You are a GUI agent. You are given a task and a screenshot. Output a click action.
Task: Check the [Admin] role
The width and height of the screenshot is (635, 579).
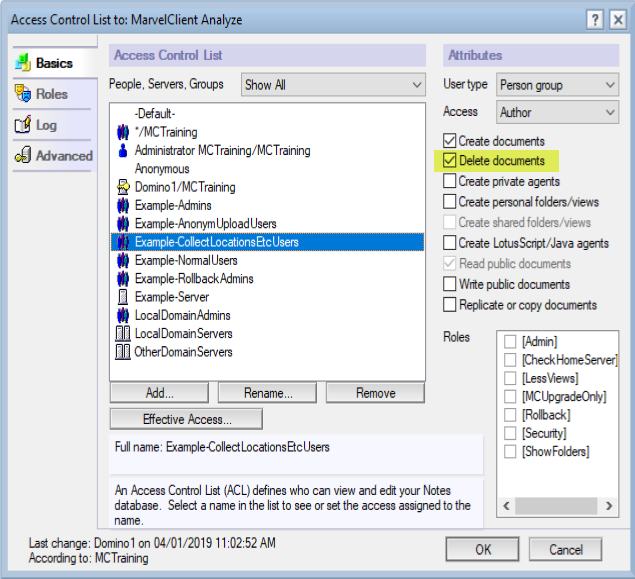510,341
